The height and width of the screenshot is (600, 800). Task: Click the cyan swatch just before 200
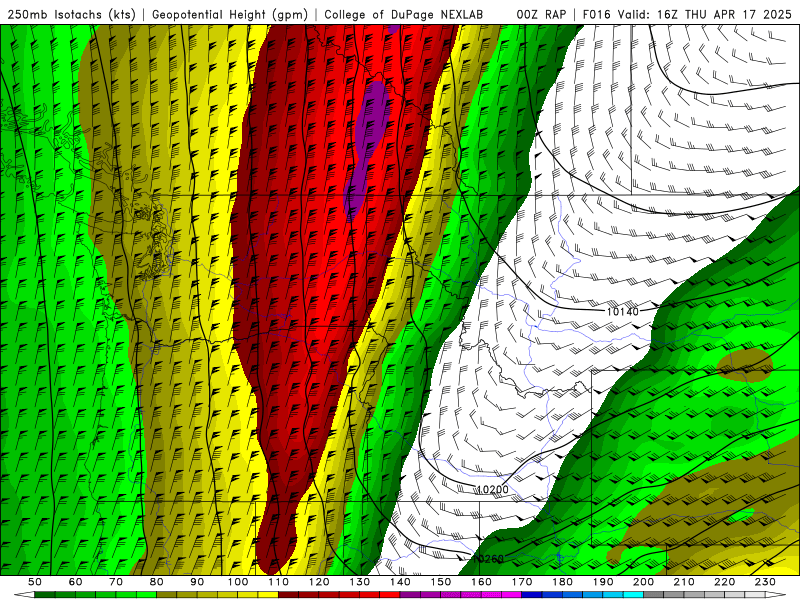pos(633,594)
